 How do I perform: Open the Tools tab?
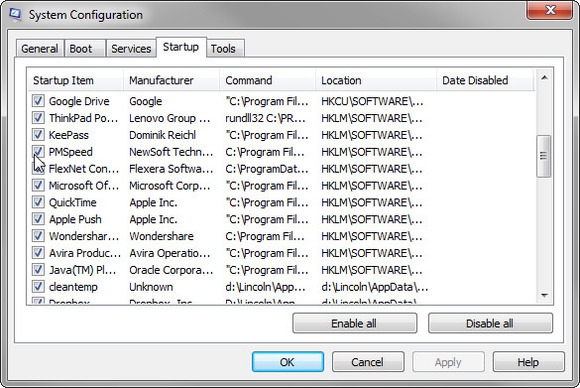coord(225,48)
